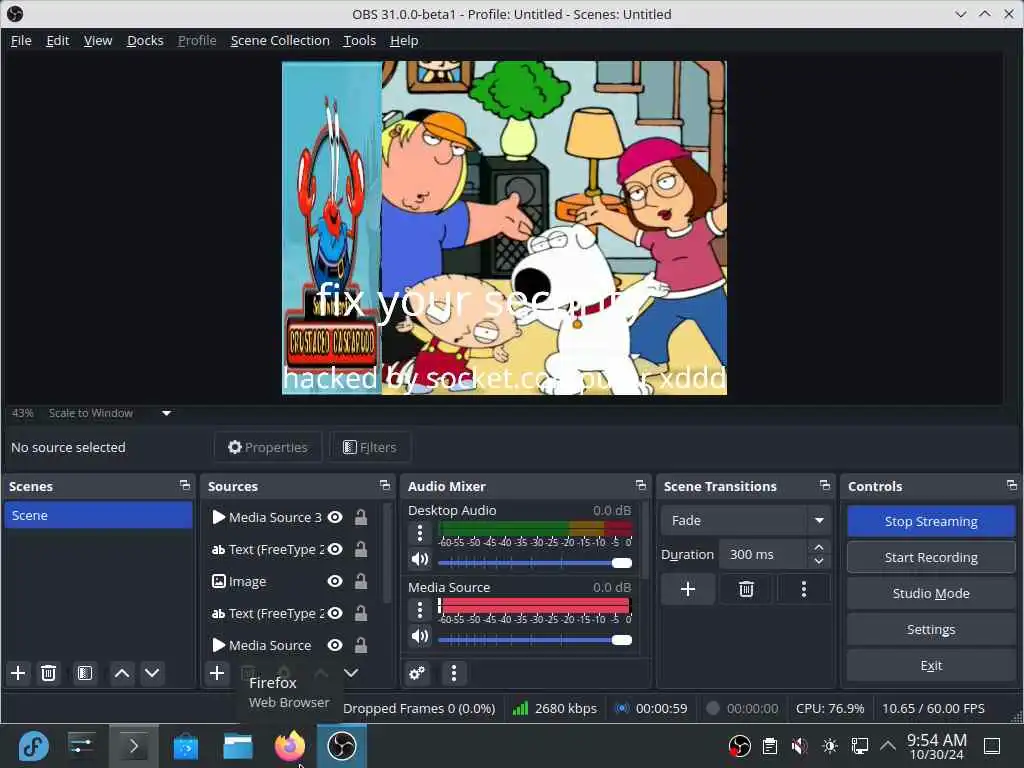Open Fedora application launcher in taskbar
Screen dimensions: 1024x768
(x=33, y=746)
